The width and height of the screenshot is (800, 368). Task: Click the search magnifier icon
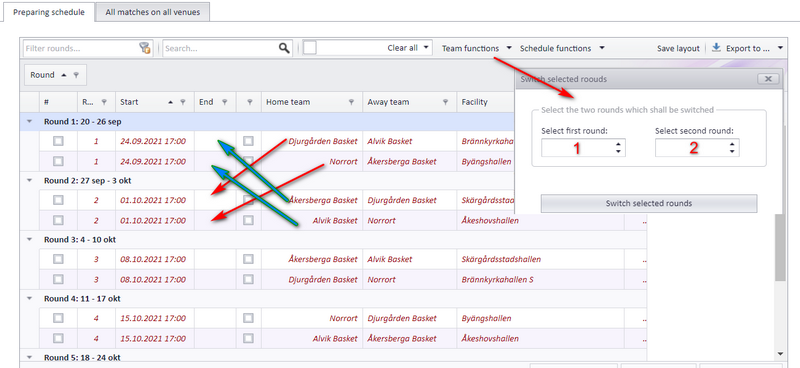point(284,48)
